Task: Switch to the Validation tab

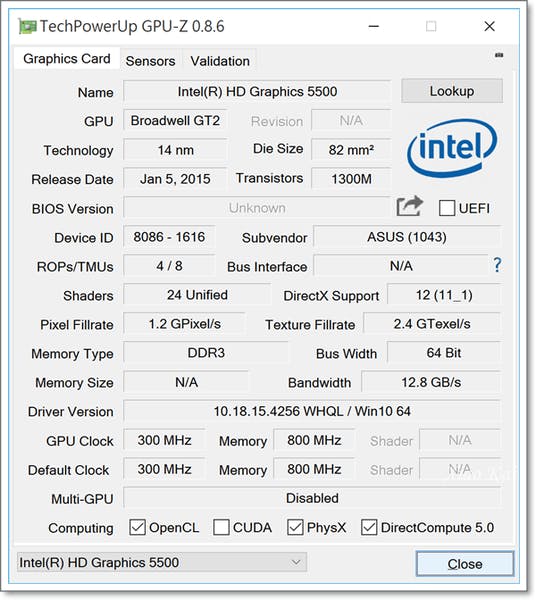Action: (x=220, y=61)
